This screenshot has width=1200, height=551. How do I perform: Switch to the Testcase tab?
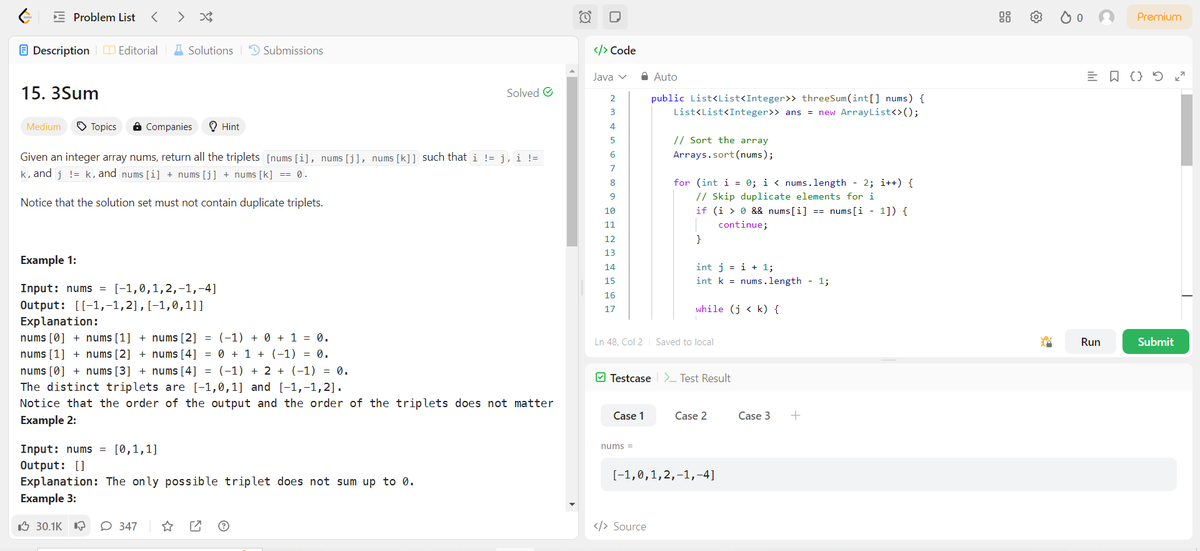tap(622, 378)
